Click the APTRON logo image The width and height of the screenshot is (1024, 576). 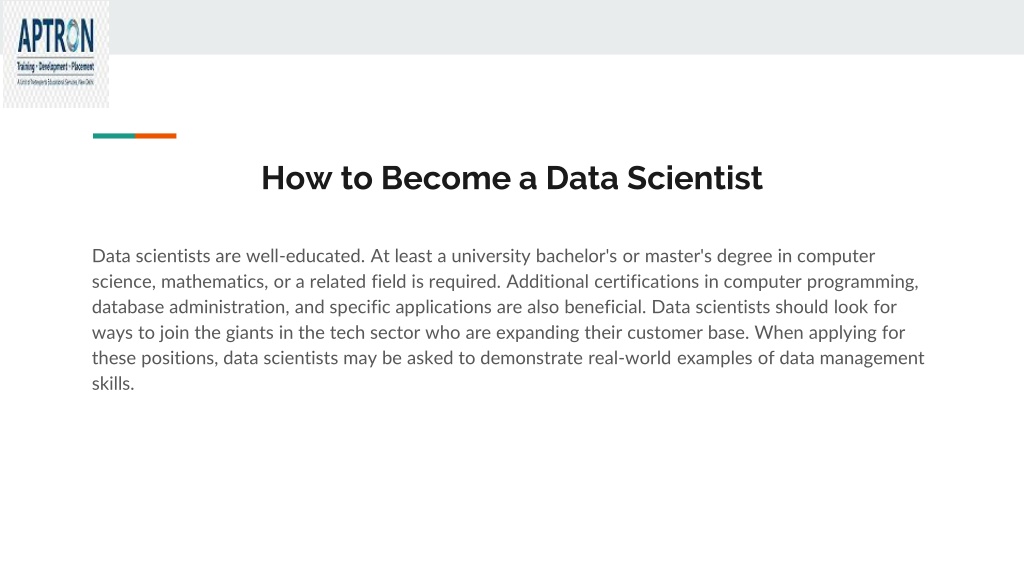click(56, 54)
